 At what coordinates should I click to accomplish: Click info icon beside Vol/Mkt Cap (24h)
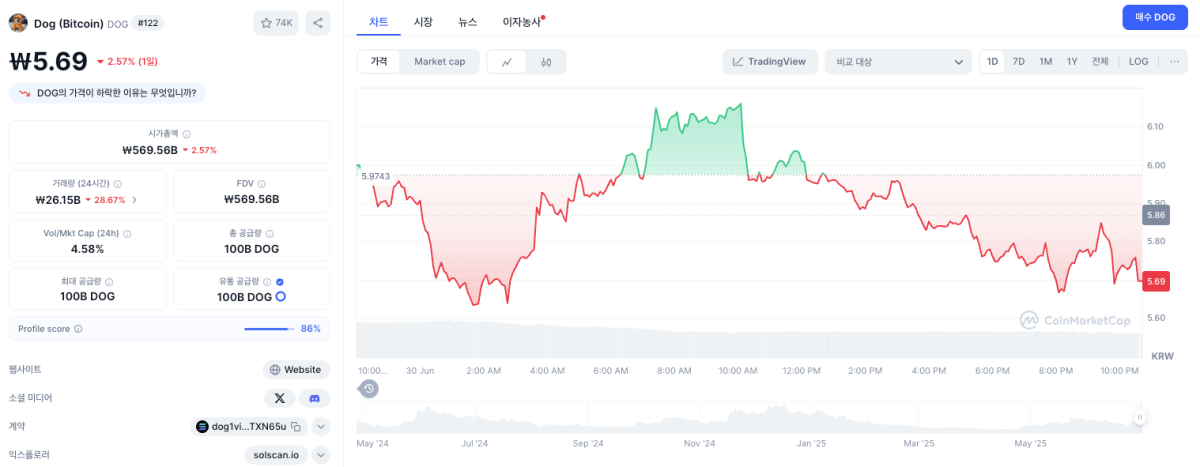127,233
